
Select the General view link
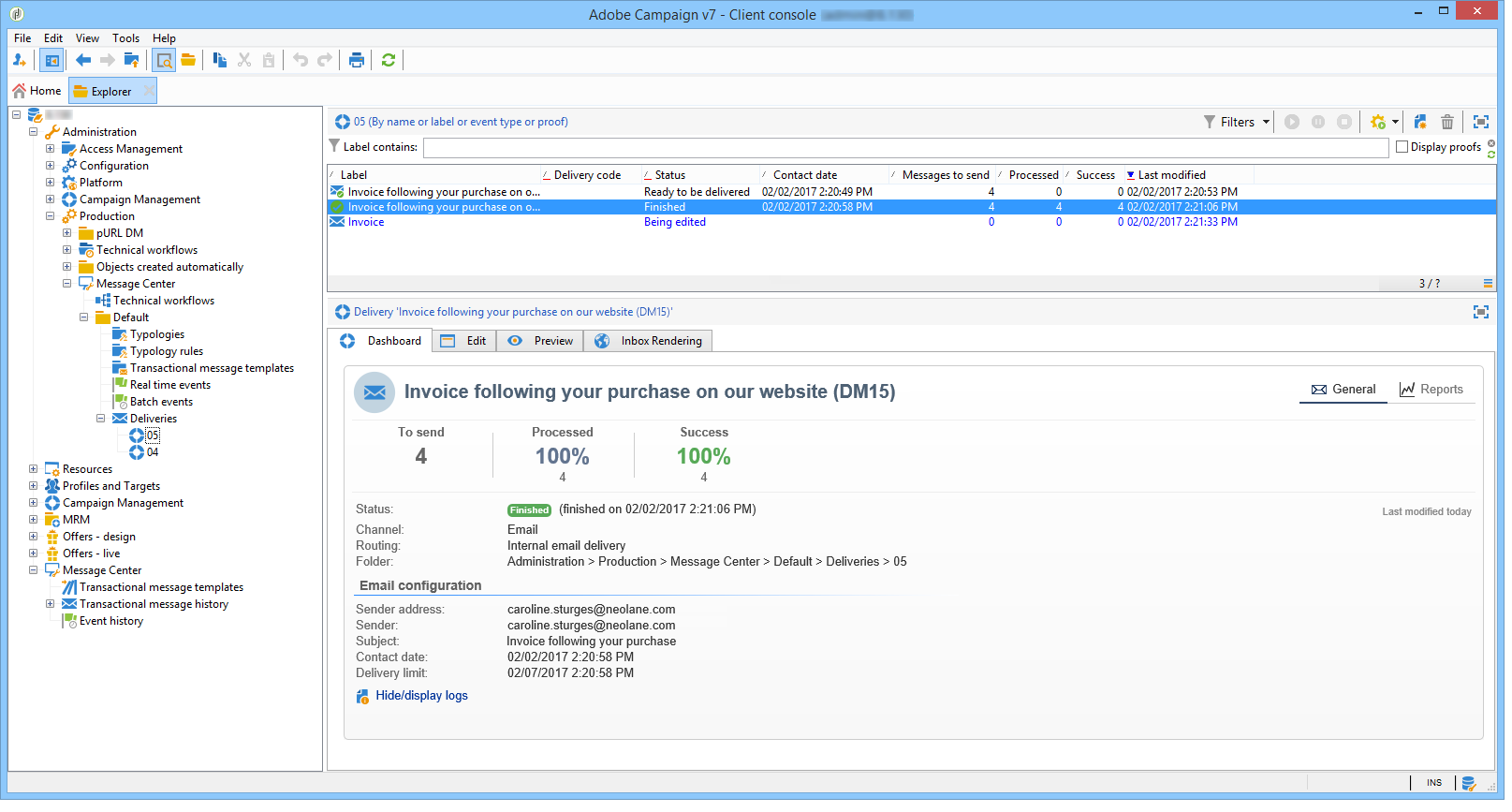point(1343,390)
